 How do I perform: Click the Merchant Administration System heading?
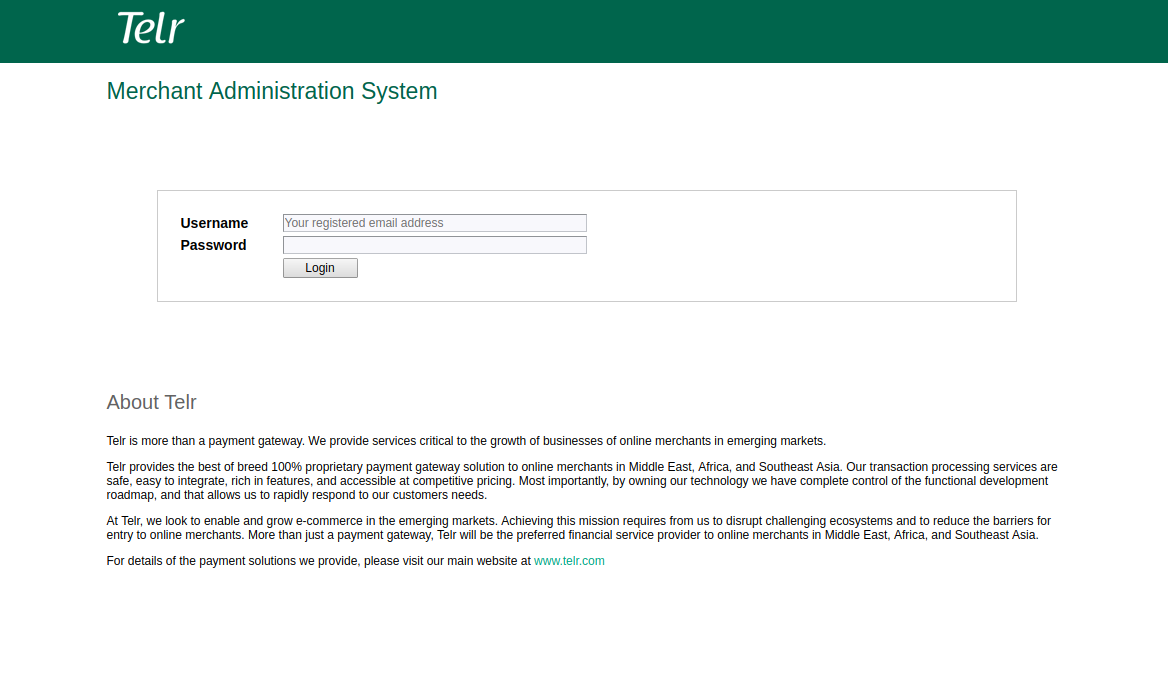(272, 91)
